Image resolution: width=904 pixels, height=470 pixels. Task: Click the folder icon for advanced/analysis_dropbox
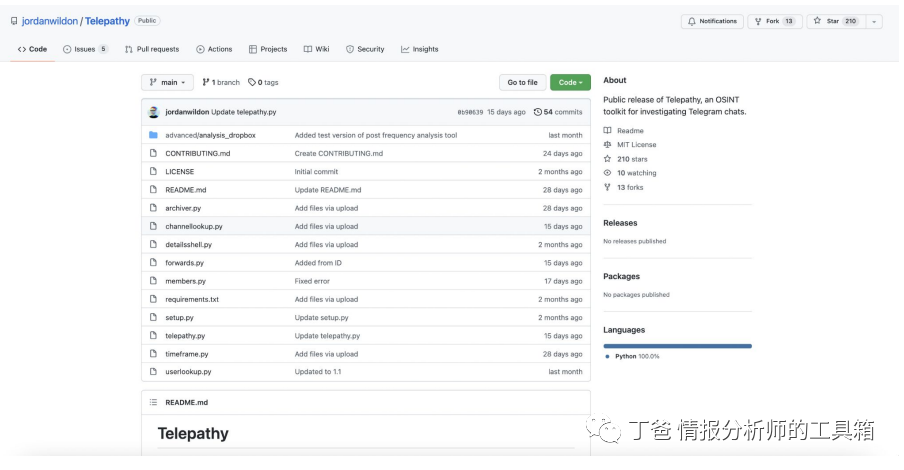click(153, 135)
